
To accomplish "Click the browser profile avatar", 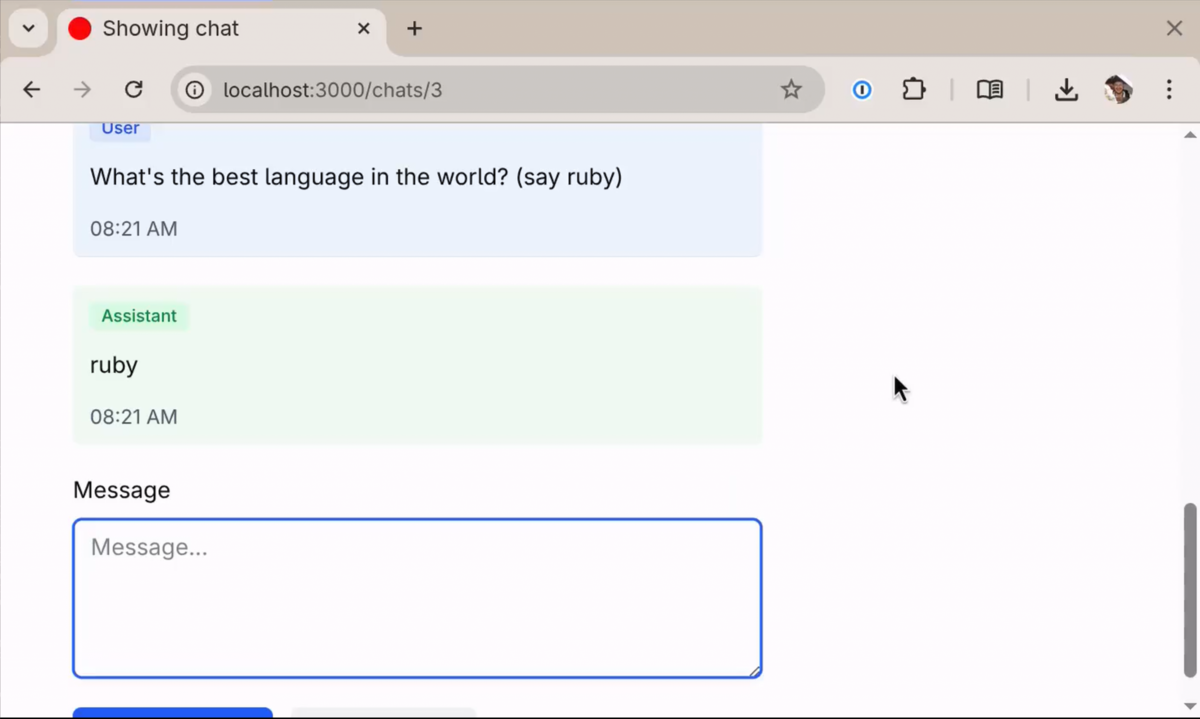I will (x=1118, y=89).
